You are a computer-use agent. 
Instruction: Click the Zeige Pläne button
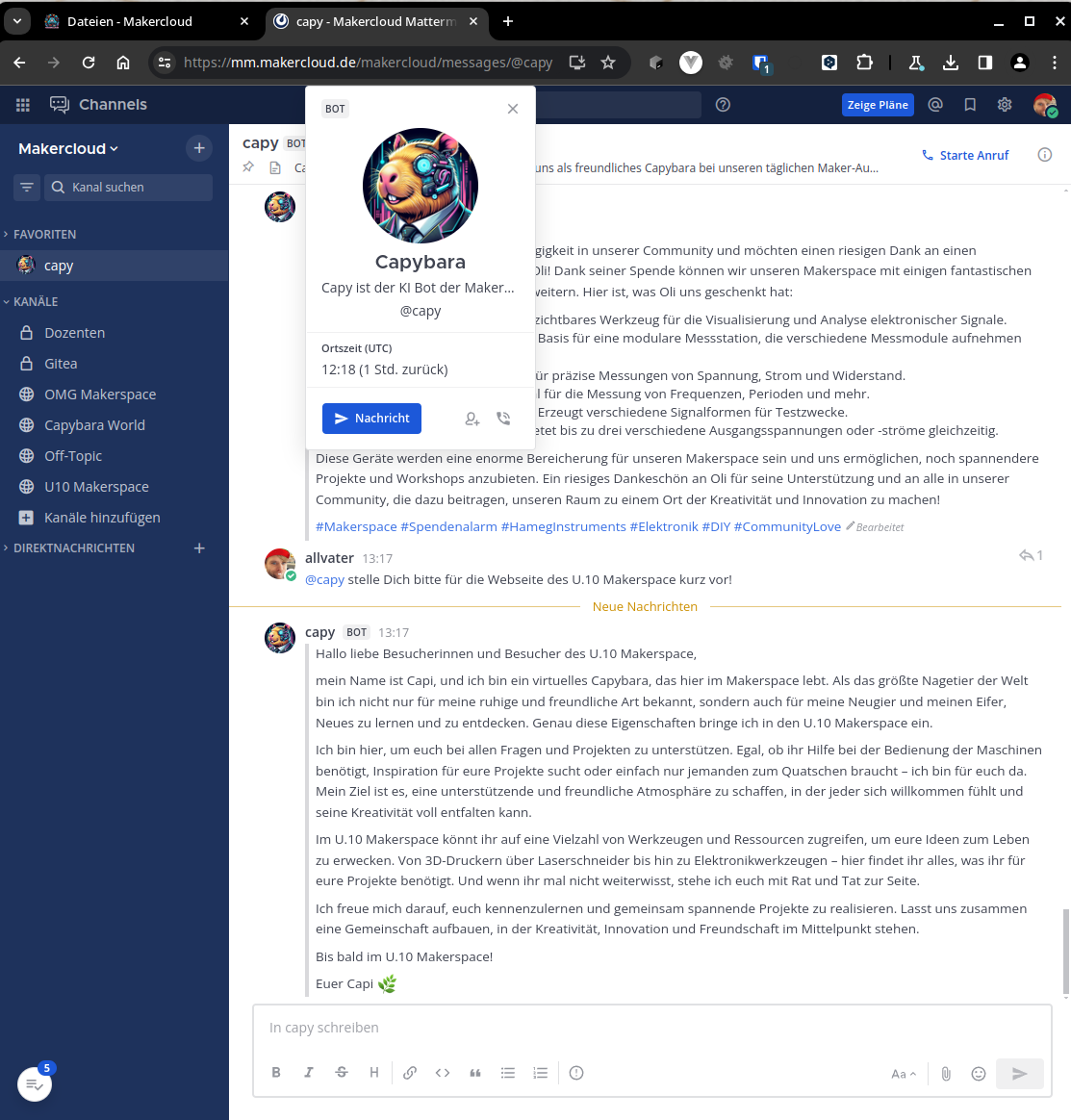coord(878,105)
